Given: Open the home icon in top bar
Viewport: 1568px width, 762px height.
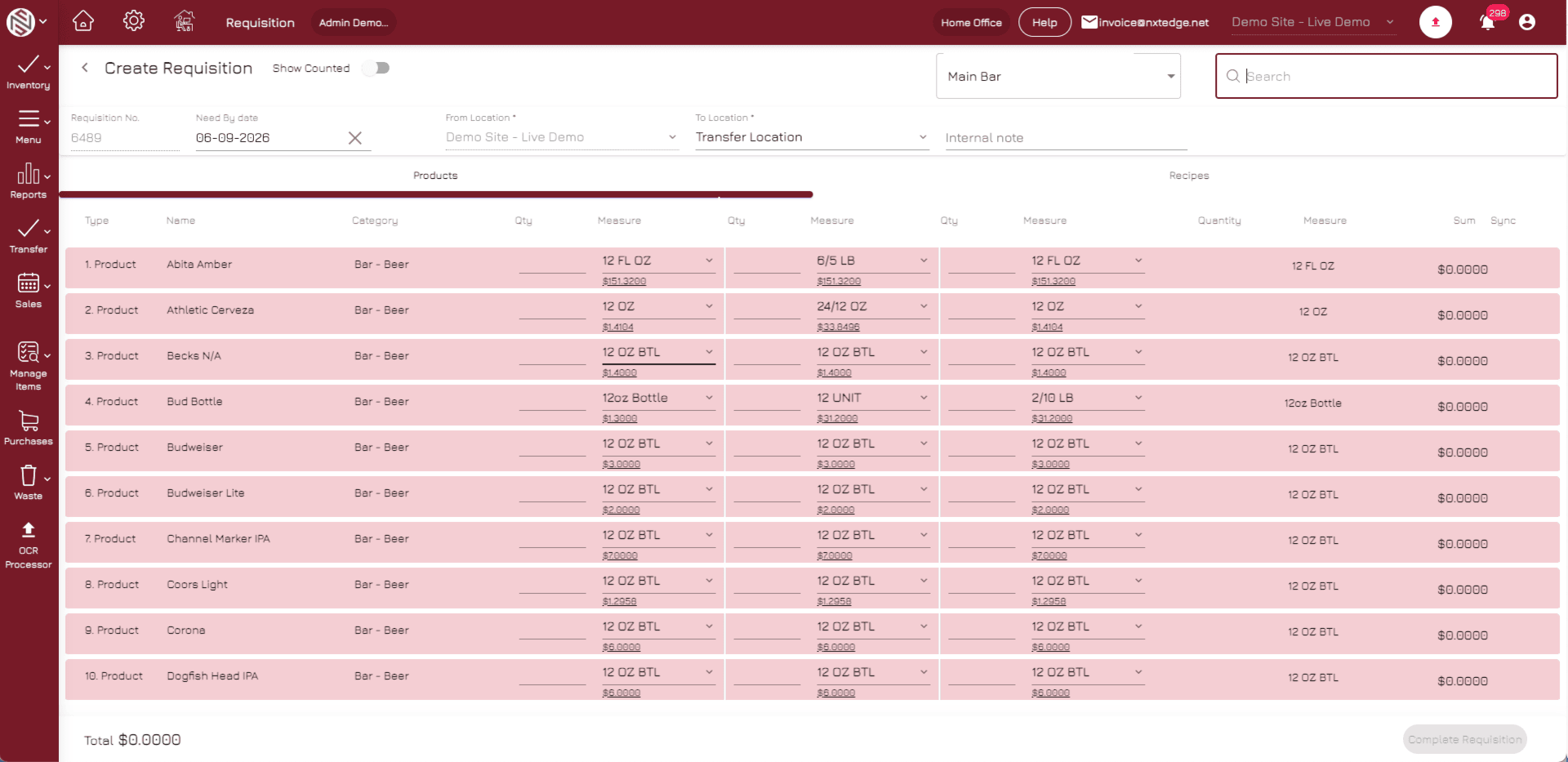Looking at the screenshot, I should point(83,21).
